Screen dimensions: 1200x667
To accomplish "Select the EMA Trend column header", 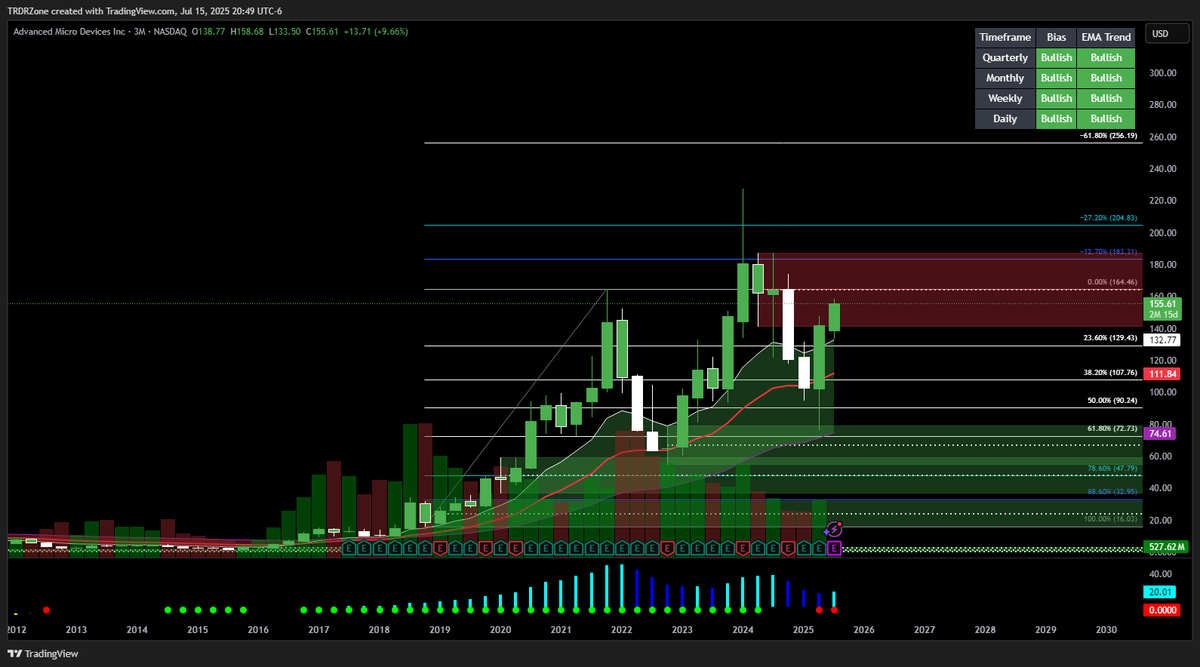I will tap(1106, 37).
